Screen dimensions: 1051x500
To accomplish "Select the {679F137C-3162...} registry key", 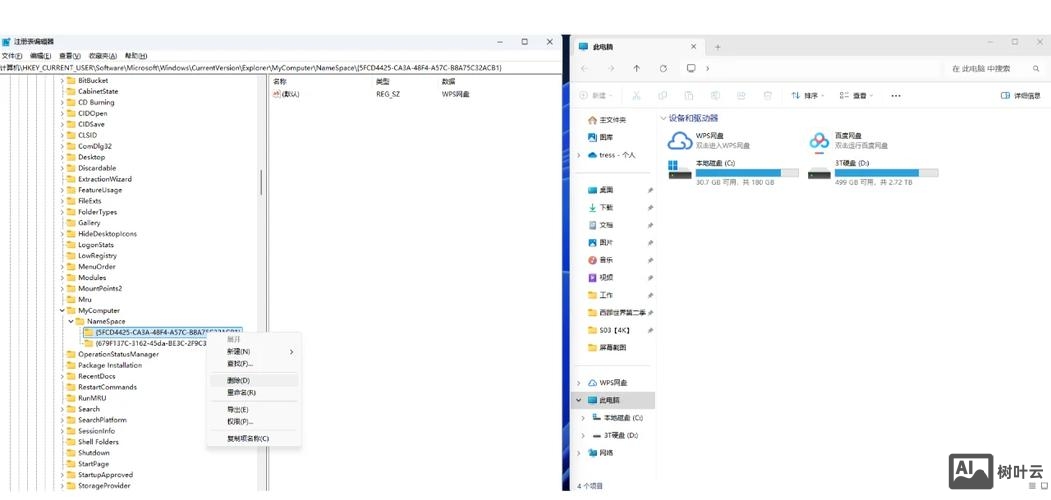I will coord(150,343).
